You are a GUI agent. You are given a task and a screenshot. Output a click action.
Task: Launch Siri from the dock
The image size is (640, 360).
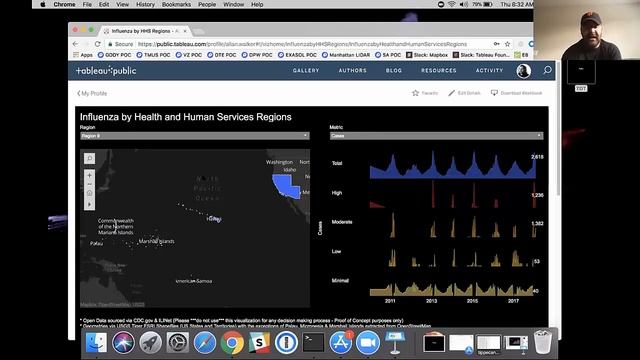tap(123, 342)
